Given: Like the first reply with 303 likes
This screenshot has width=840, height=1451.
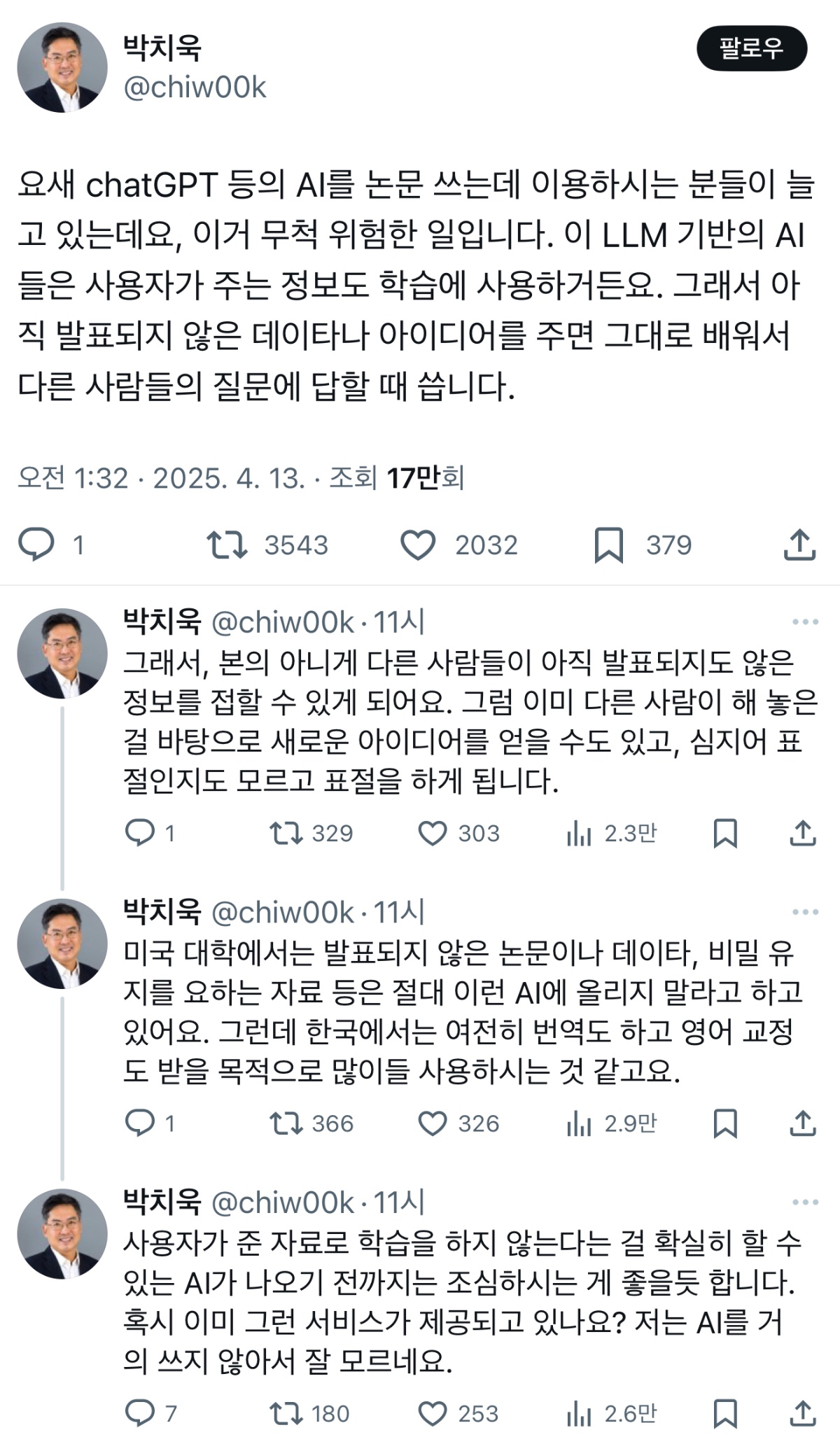Looking at the screenshot, I should pyautogui.click(x=433, y=833).
